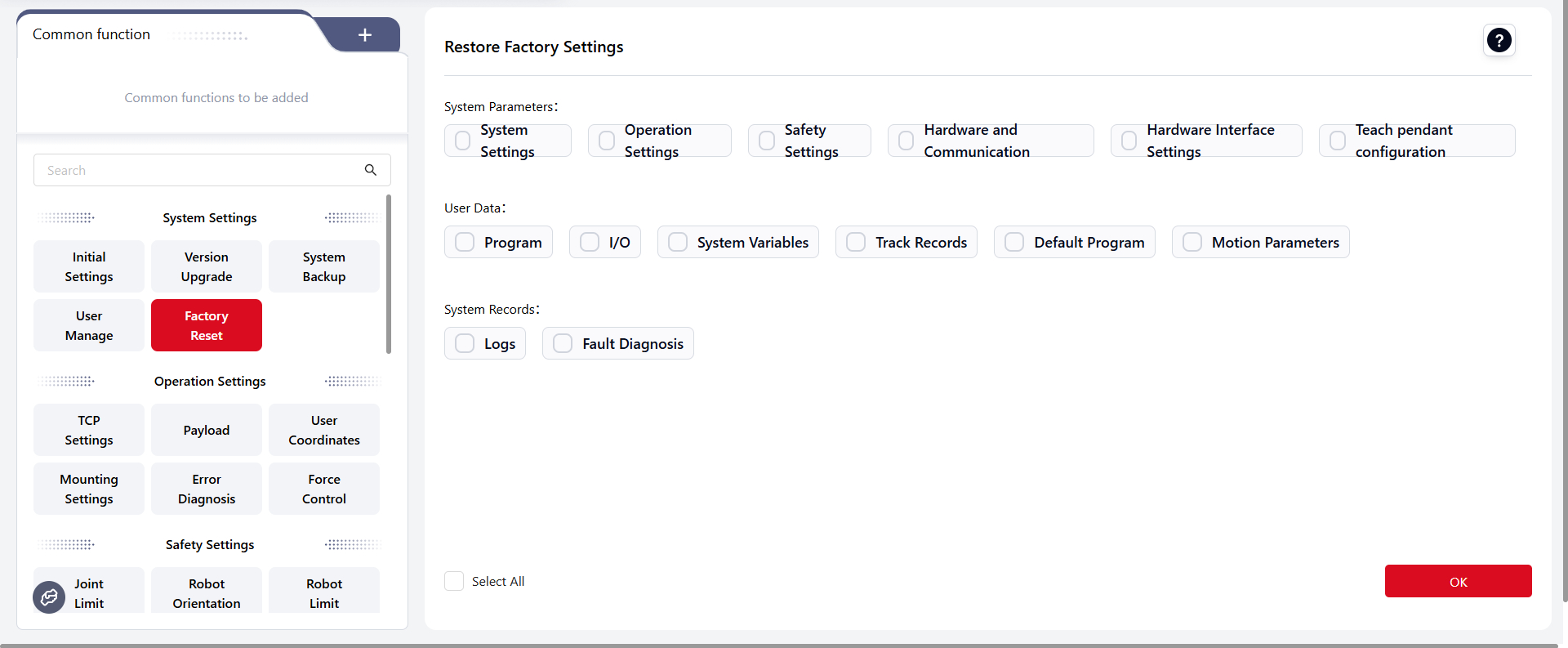Tick the Track Records checkbox
1568x648 pixels.
pos(856,242)
